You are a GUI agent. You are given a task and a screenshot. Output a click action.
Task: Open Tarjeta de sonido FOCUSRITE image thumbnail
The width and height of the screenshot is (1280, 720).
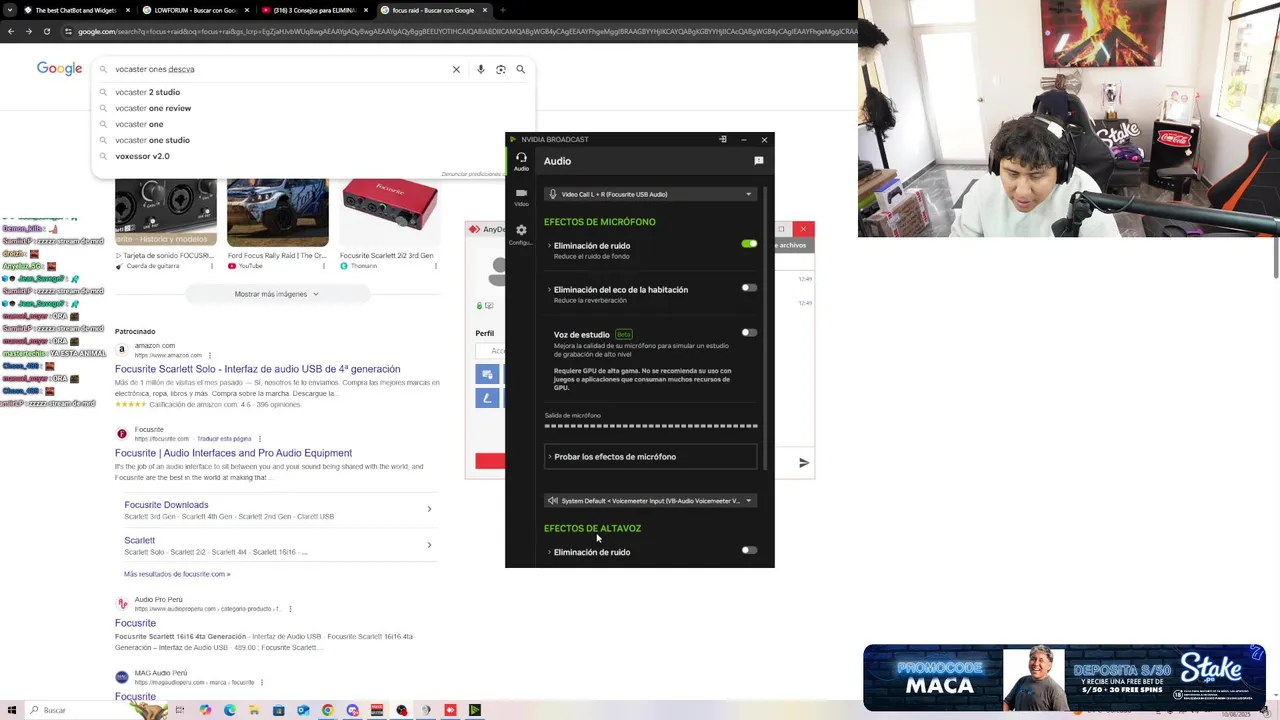coord(166,212)
